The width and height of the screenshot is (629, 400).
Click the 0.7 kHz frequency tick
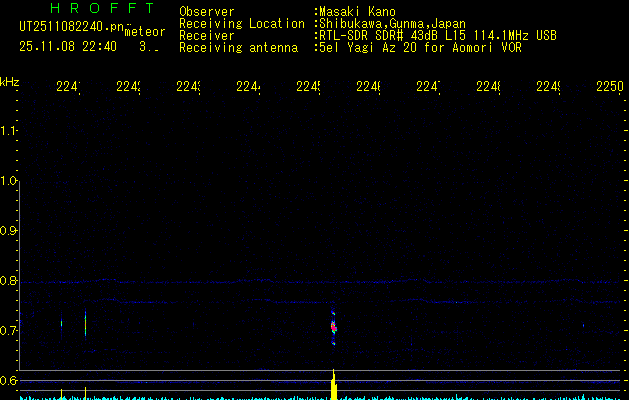pyautogui.click(x=10, y=331)
